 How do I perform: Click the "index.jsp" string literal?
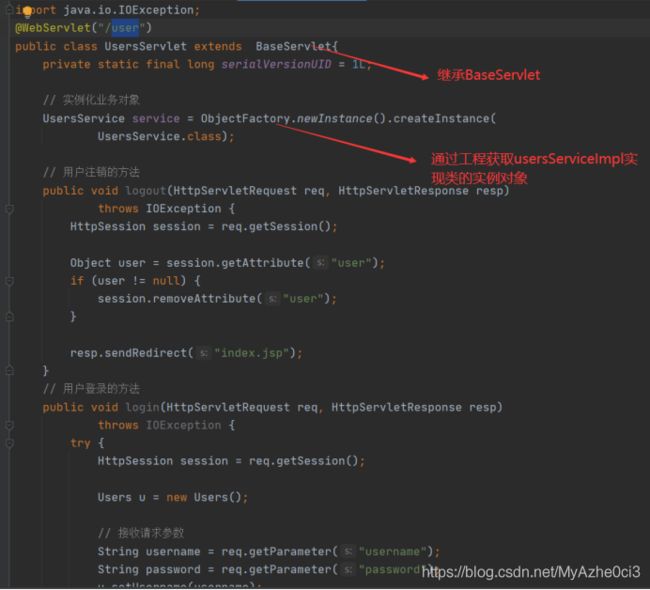point(252,353)
